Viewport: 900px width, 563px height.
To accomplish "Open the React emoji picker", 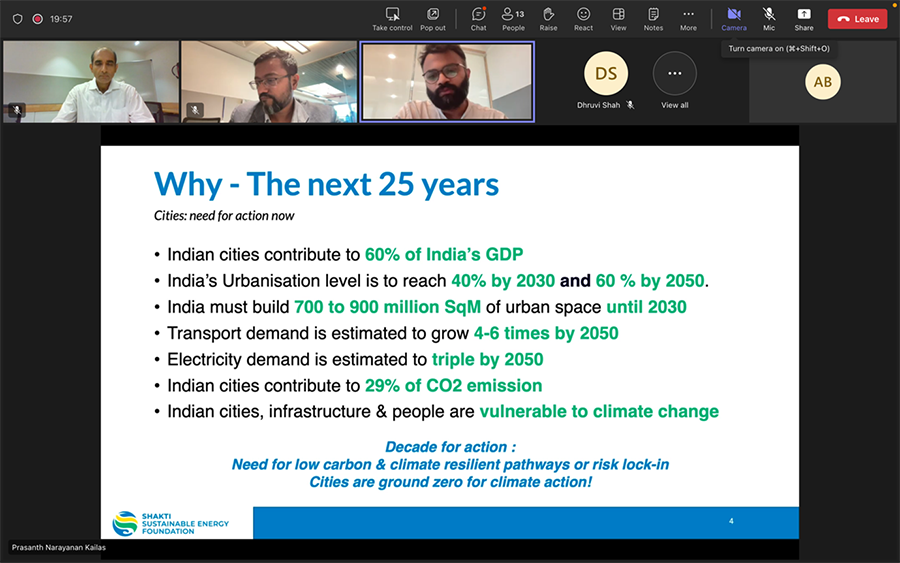I will point(583,19).
